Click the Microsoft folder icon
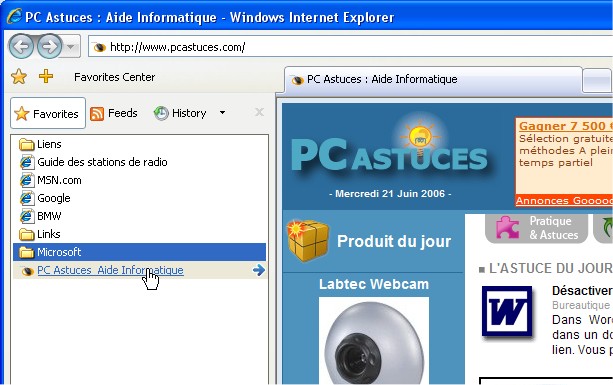This screenshot has width=613, height=385. click(27, 252)
